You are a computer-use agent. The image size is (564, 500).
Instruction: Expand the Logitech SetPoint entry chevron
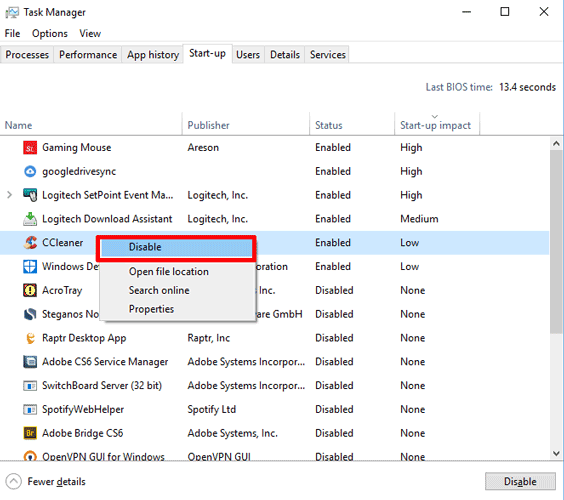(9, 195)
